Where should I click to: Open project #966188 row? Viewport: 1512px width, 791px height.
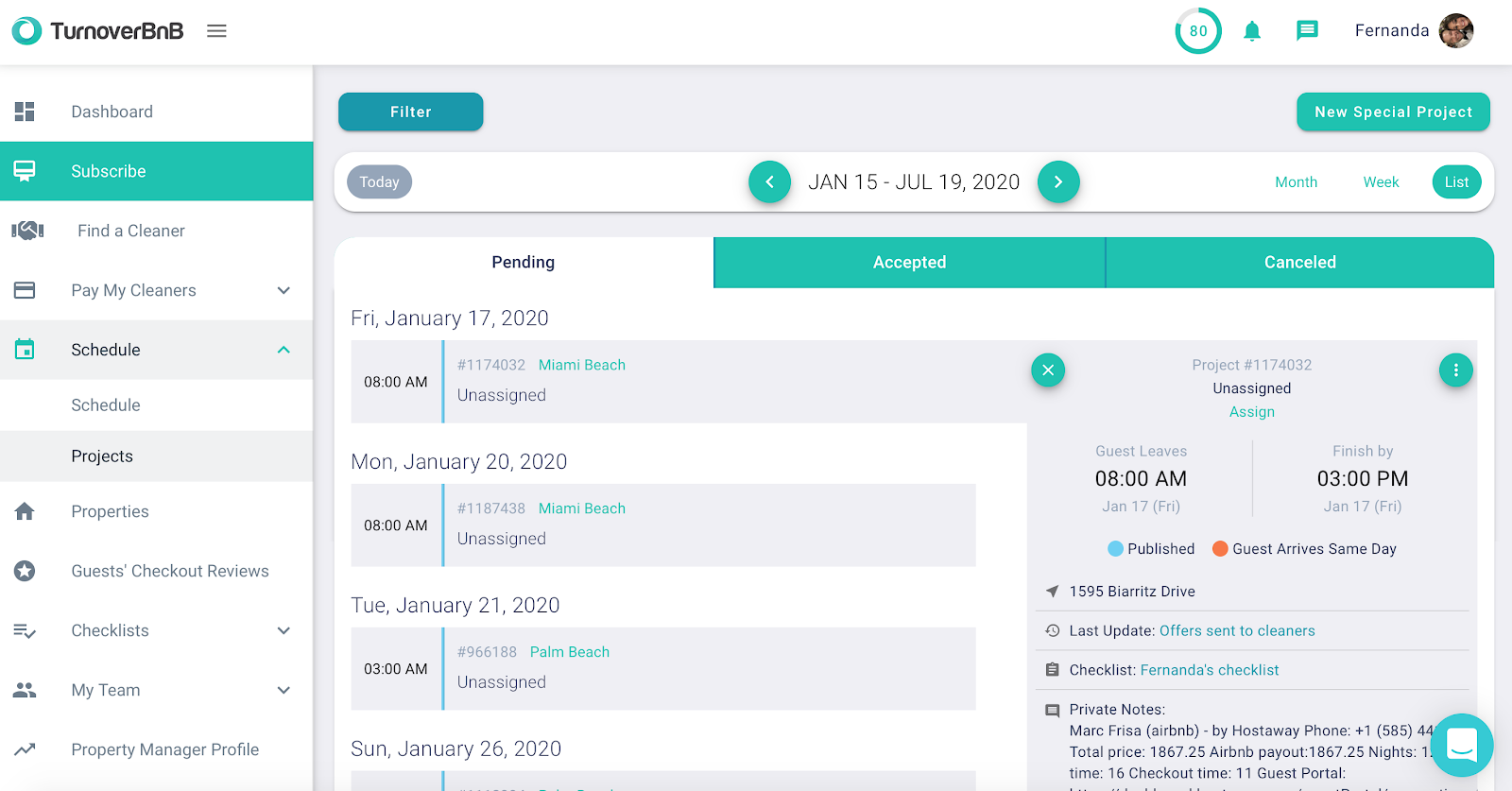[x=663, y=669]
